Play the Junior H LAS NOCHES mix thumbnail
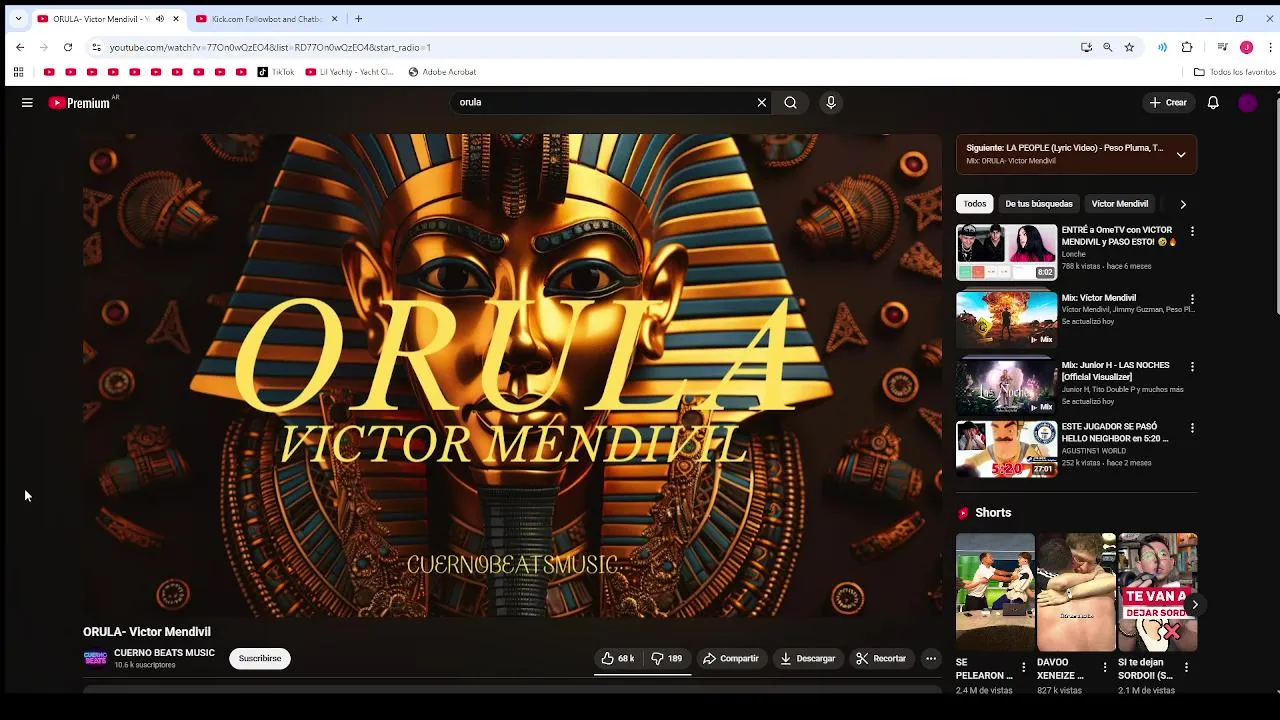This screenshot has height=720, width=1280. point(1006,387)
